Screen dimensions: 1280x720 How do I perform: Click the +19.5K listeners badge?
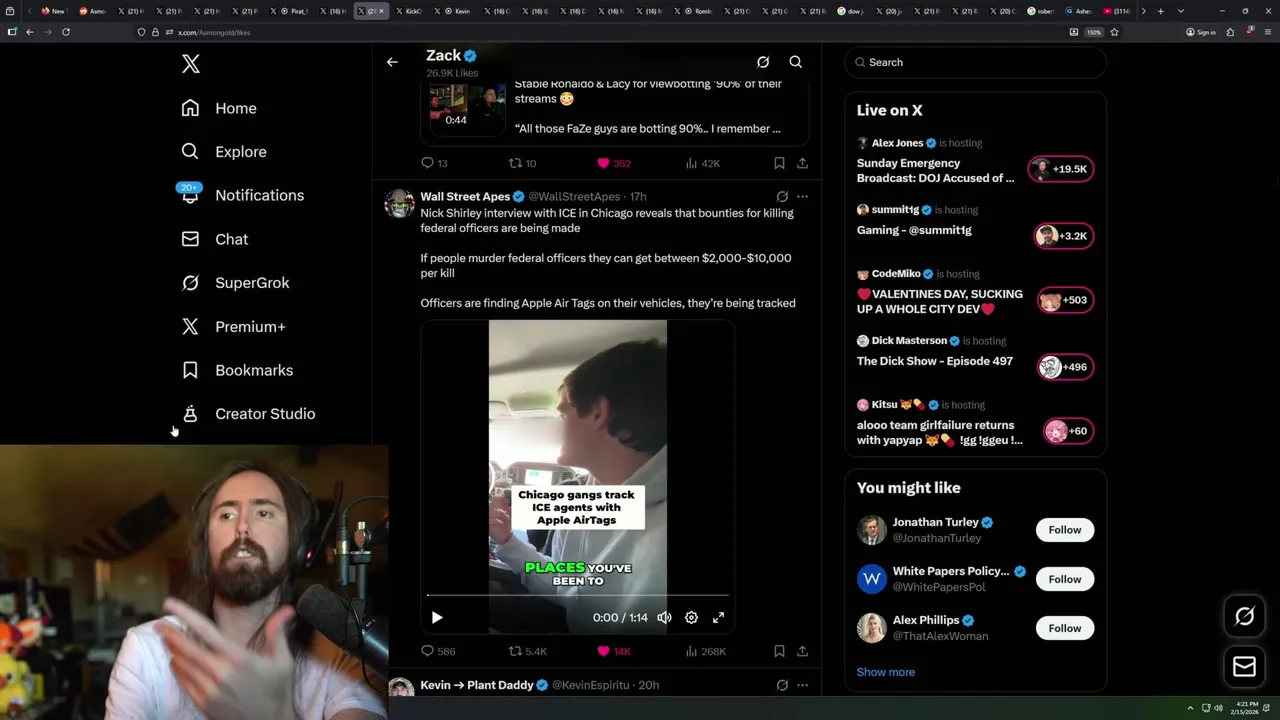coord(1062,169)
